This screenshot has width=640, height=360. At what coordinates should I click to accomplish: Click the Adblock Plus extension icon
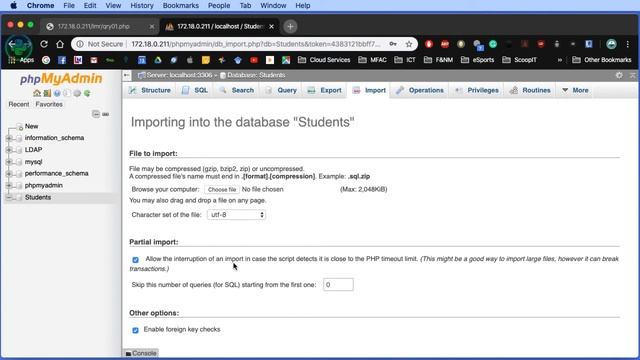tap(444, 44)
